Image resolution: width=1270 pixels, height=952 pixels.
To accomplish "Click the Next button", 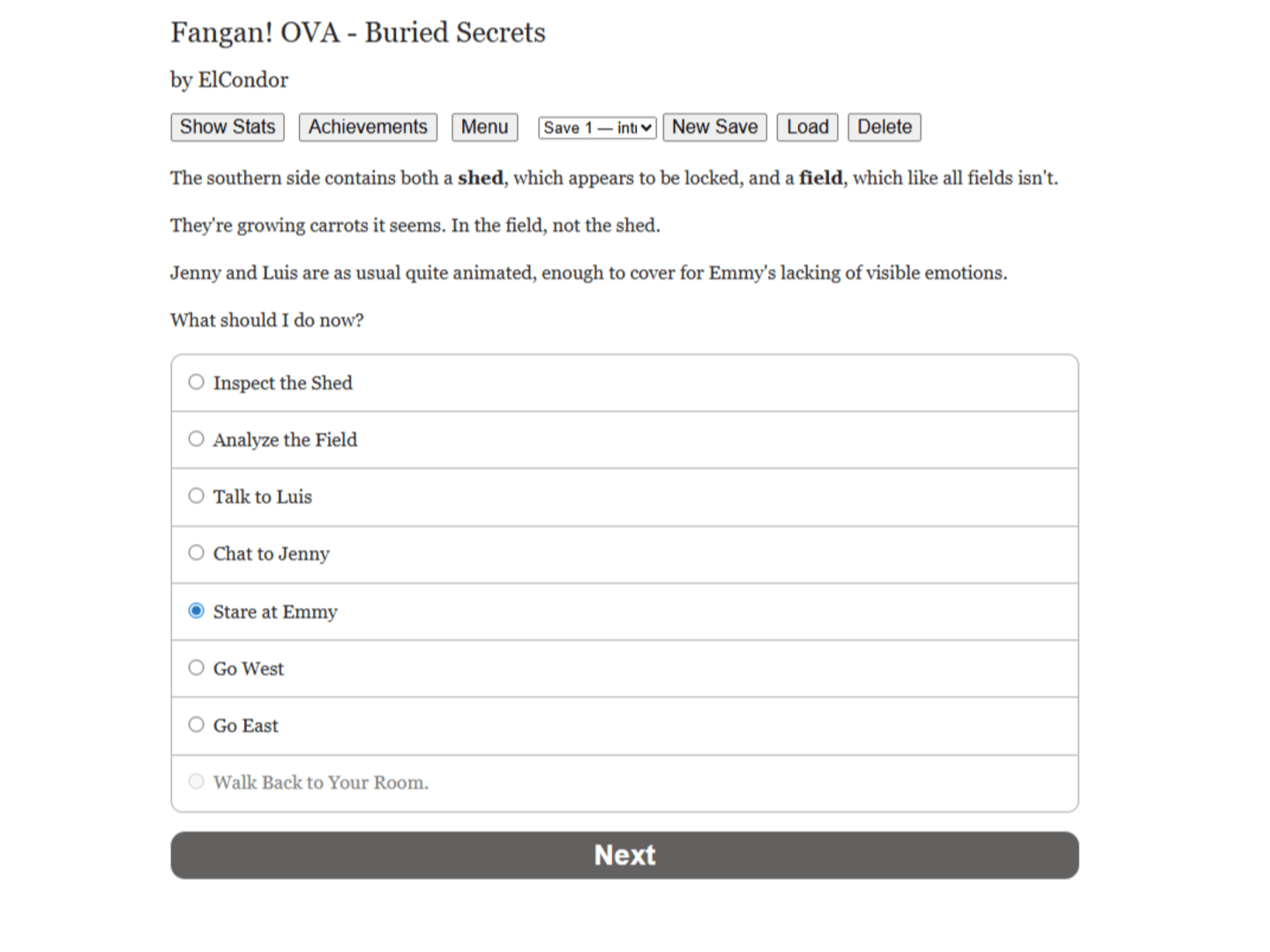I will pyautogui.click(x=624, y=855).
